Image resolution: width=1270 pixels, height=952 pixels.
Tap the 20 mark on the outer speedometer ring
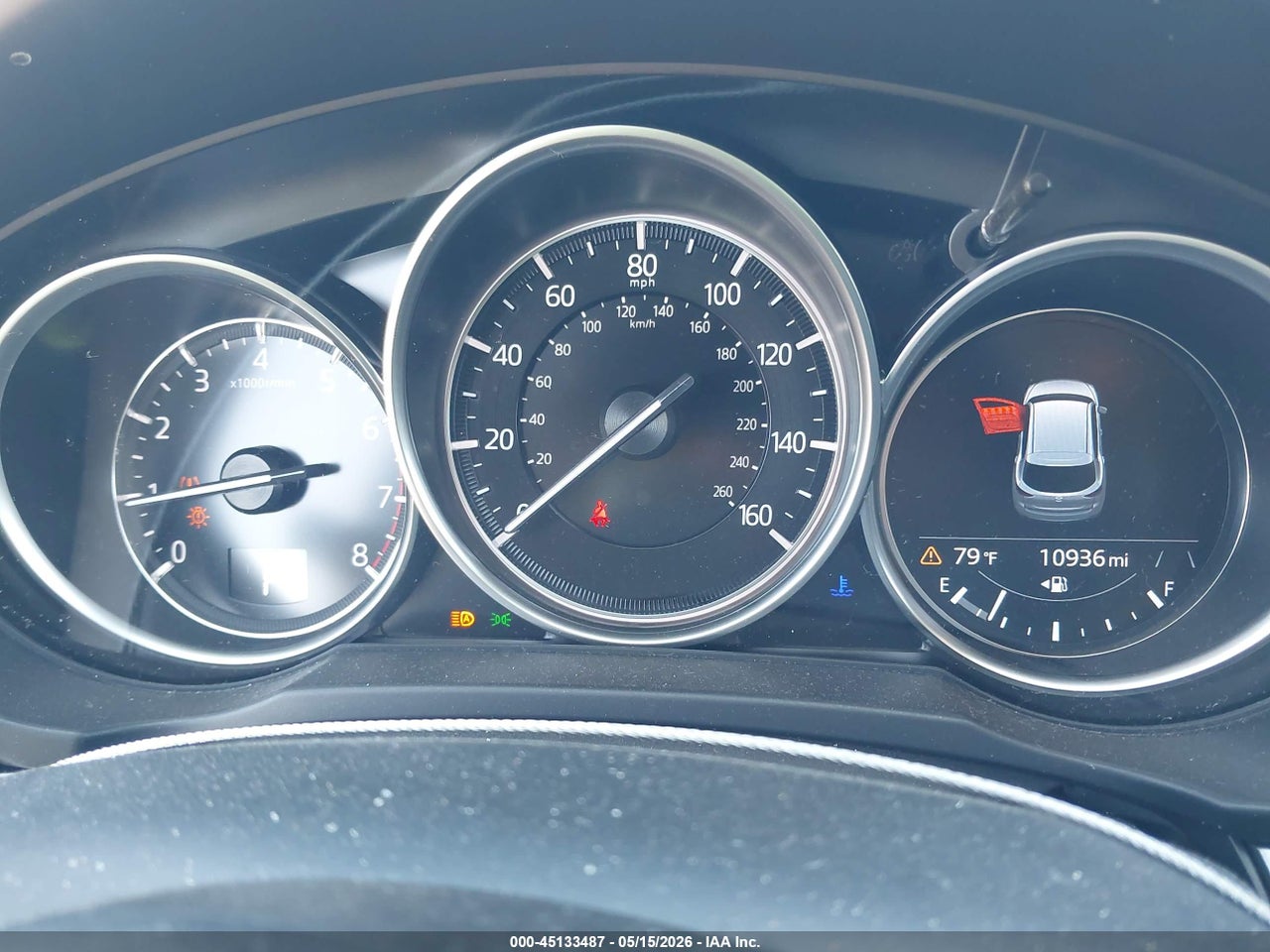click(x=498, y=439)
